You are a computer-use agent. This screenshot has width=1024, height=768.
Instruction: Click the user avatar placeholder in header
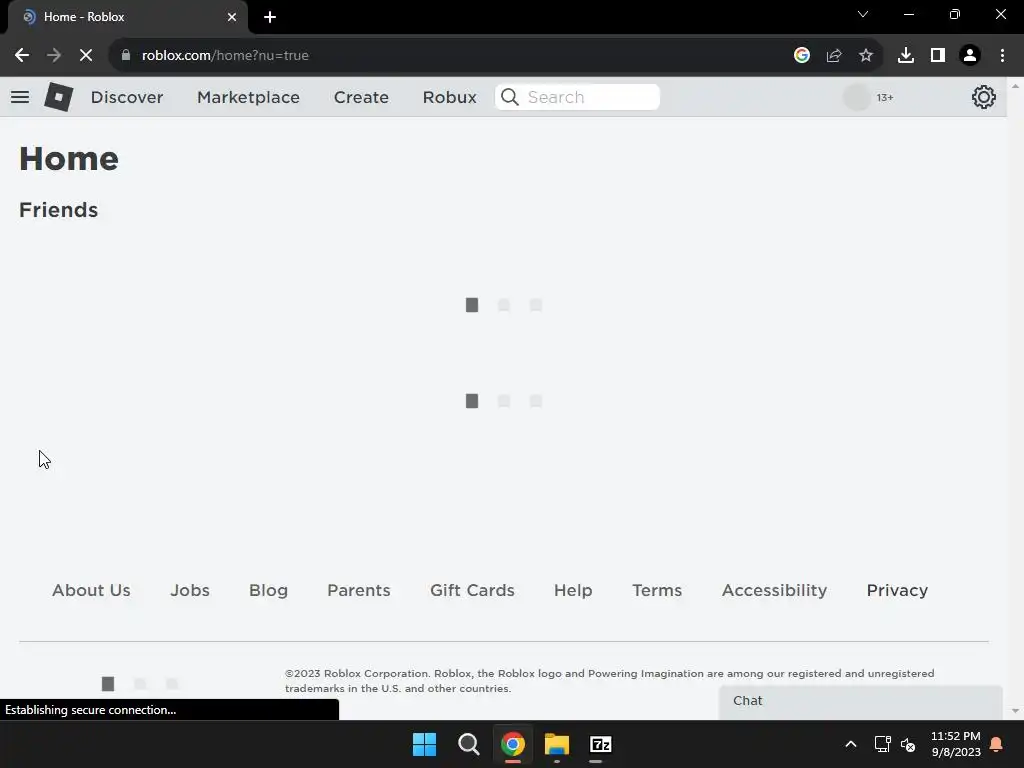857,97
